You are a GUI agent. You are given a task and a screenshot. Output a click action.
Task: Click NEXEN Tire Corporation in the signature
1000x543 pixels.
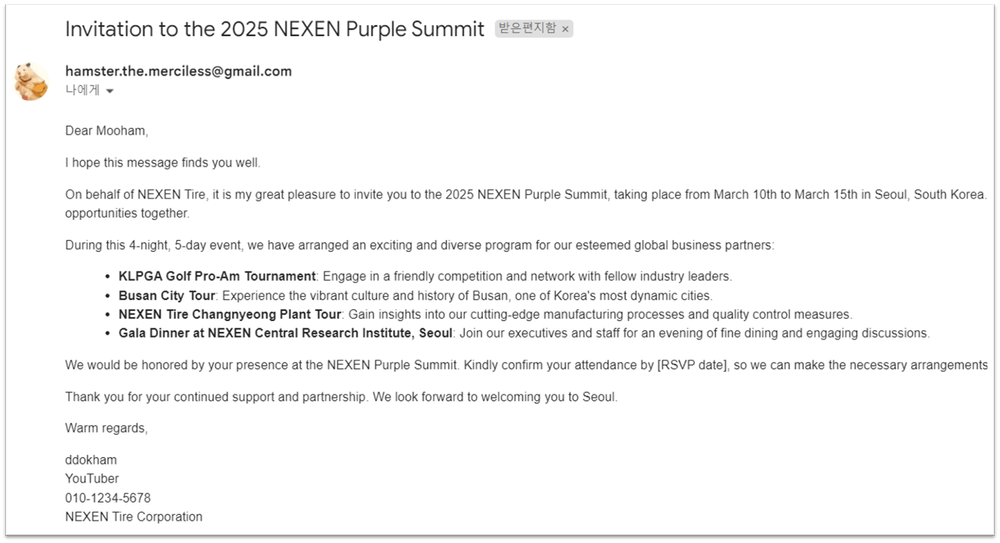pos(133,517)
